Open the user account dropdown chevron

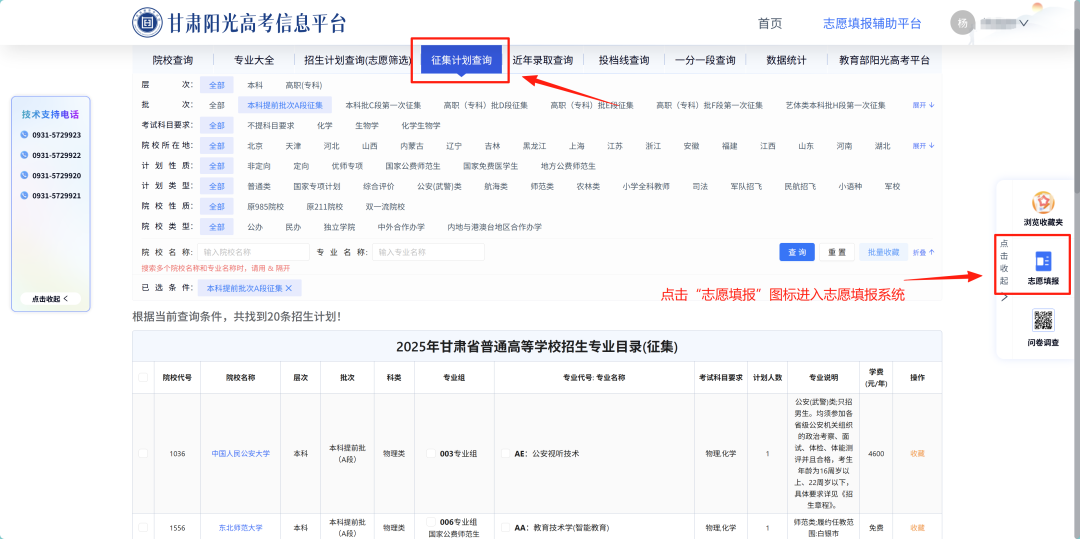point(1024,23)
